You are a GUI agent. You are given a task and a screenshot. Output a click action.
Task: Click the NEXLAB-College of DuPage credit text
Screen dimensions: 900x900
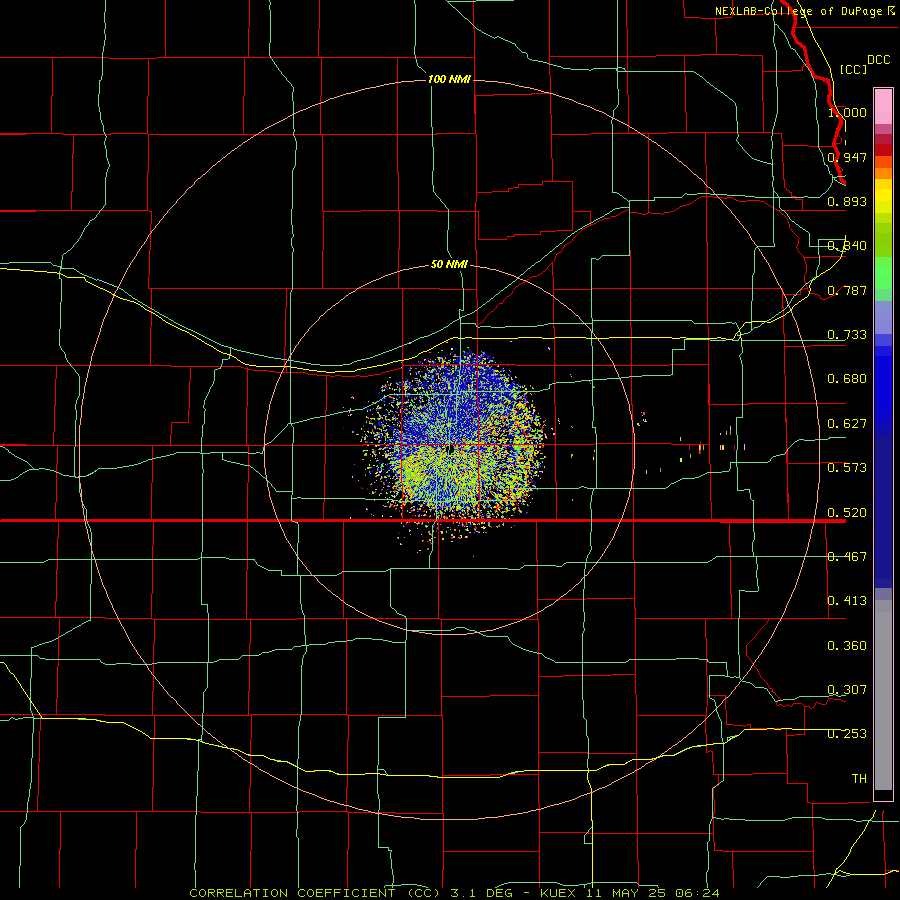798,11
